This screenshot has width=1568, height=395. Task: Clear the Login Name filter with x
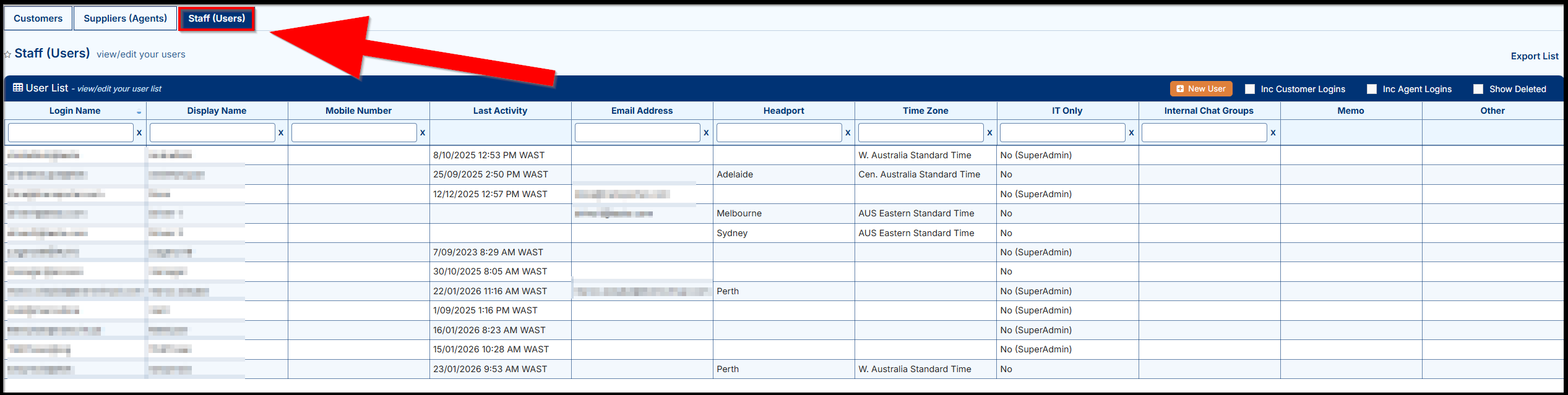point(139,132)
